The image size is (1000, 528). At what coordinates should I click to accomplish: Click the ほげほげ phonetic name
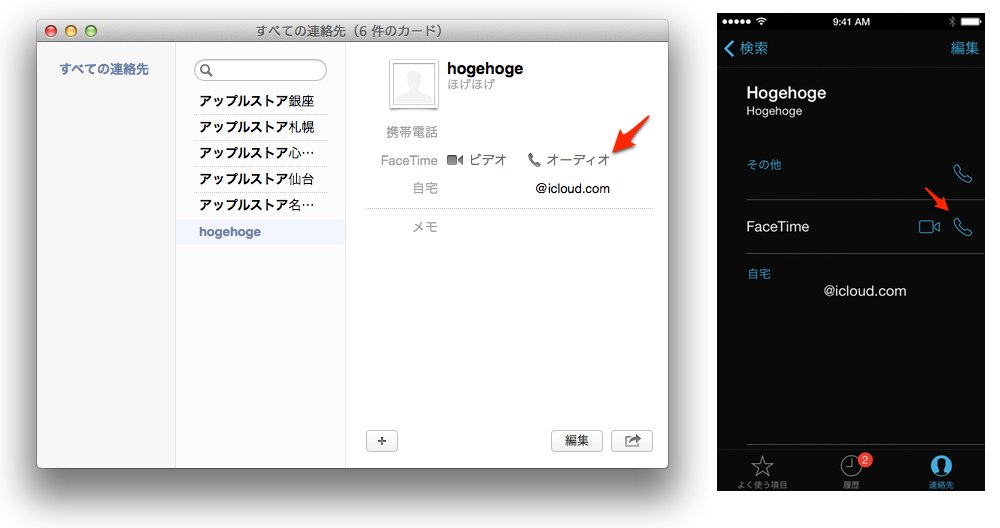tap(471, 84)
